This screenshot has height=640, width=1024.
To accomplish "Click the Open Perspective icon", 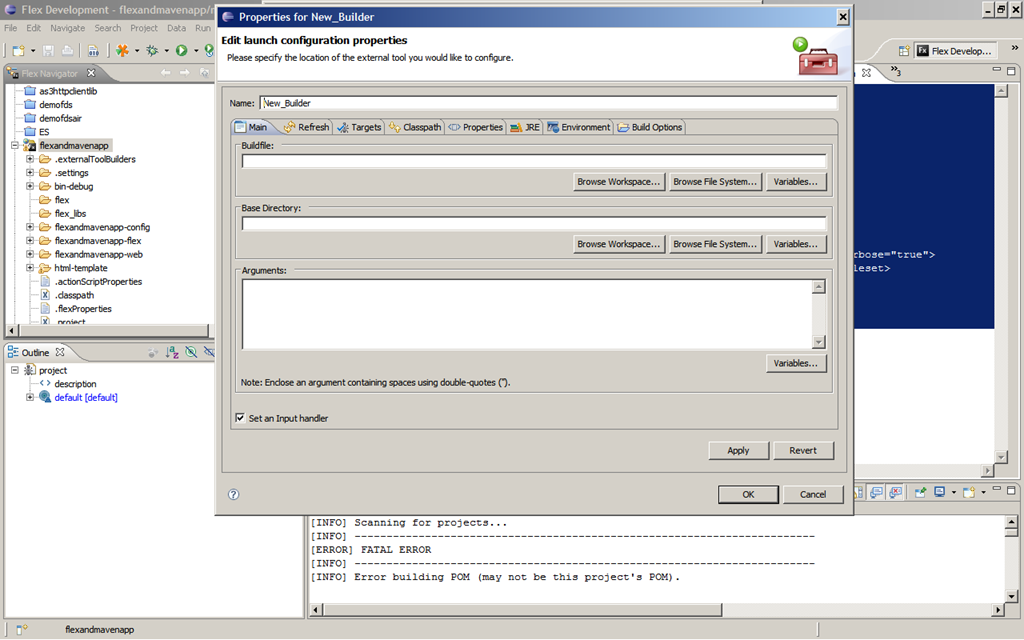I will point(904,51).
